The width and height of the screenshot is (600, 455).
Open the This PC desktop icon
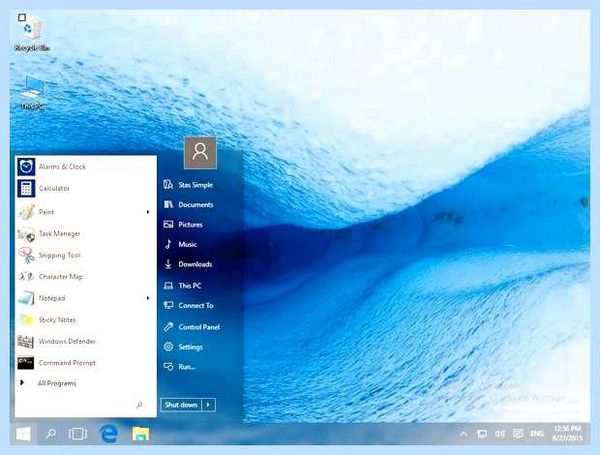point(32,93)
